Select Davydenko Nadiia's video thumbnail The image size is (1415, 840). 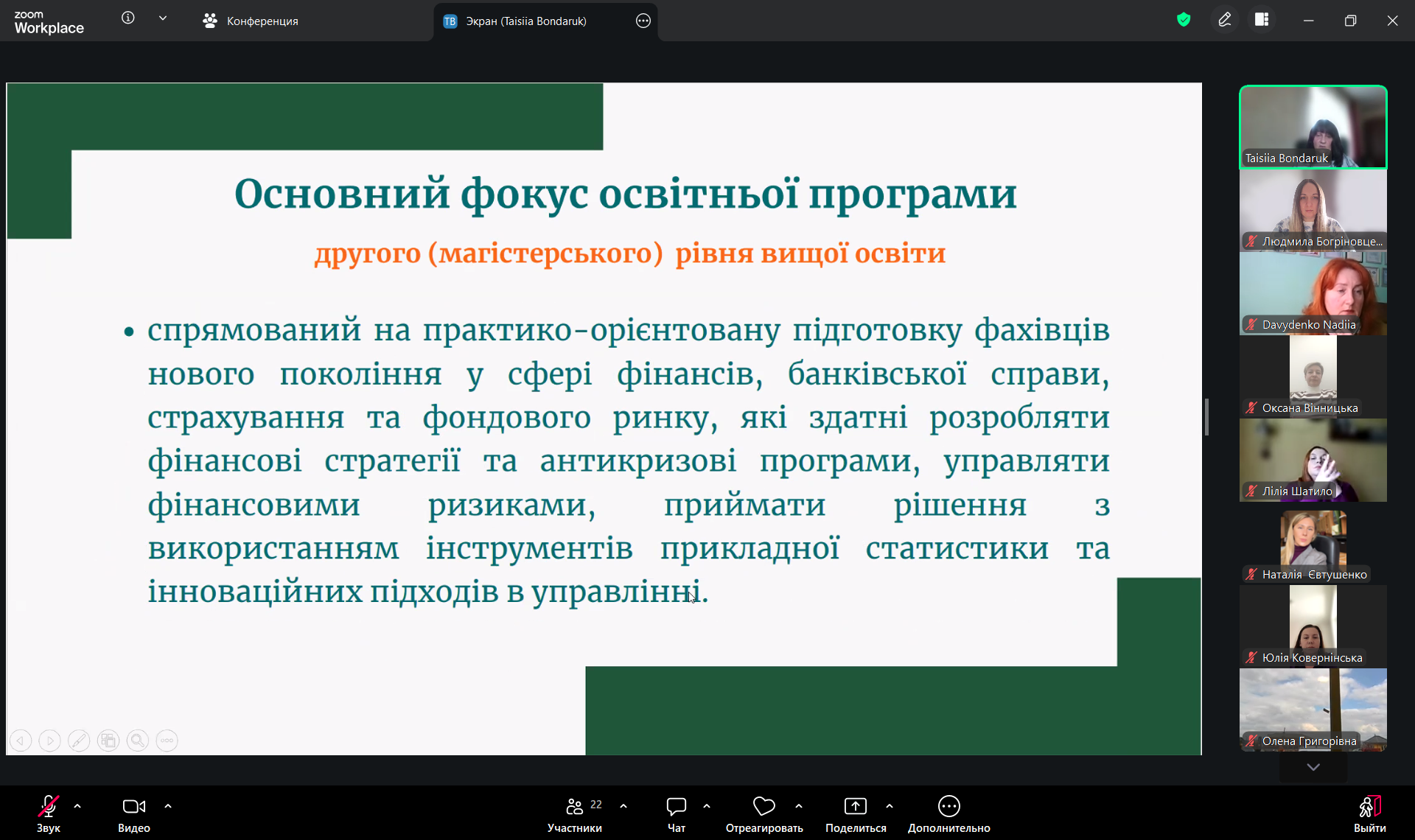pyautogui.click(x=1313, y=293)
